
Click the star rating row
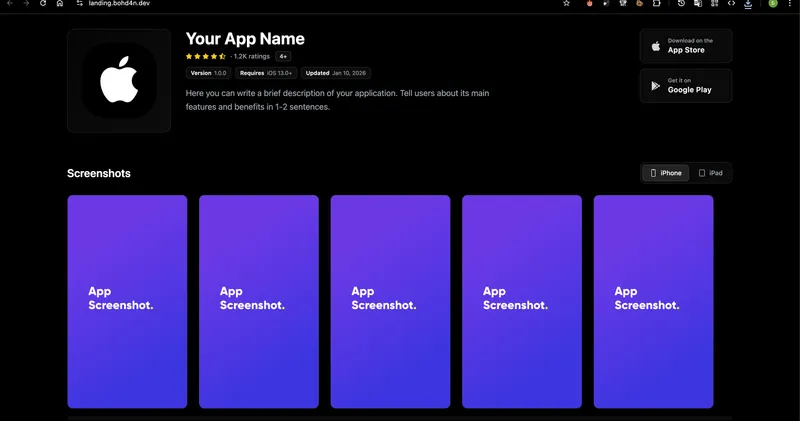click(206, 57)
